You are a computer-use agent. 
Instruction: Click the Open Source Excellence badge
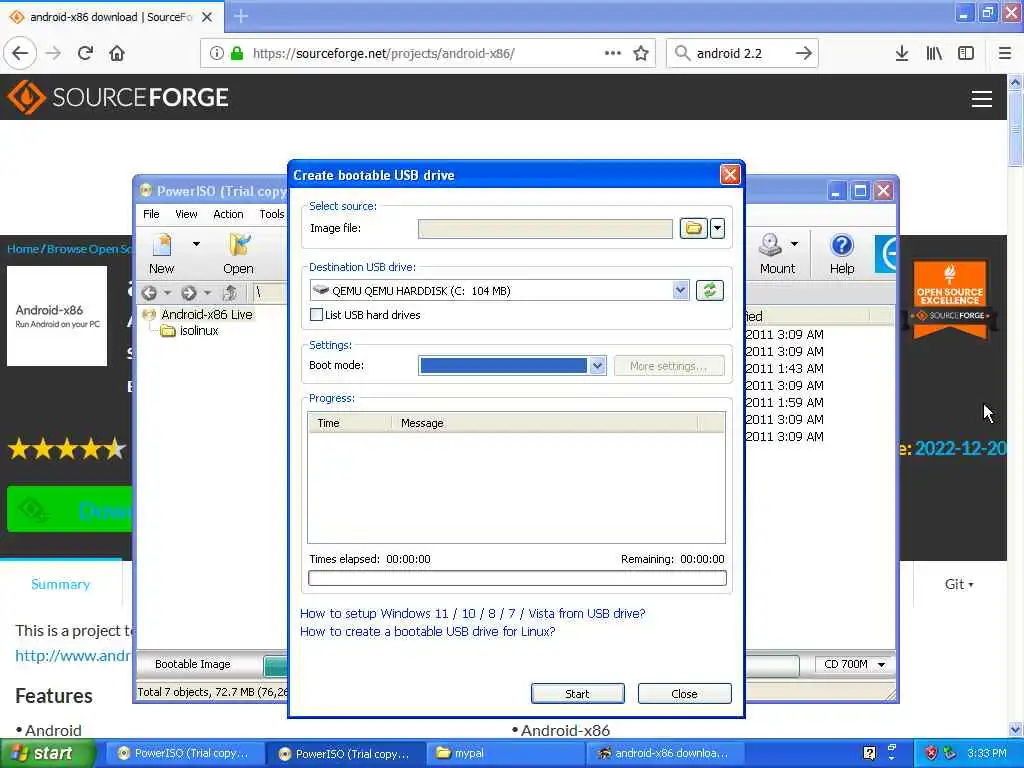point(950,299)
